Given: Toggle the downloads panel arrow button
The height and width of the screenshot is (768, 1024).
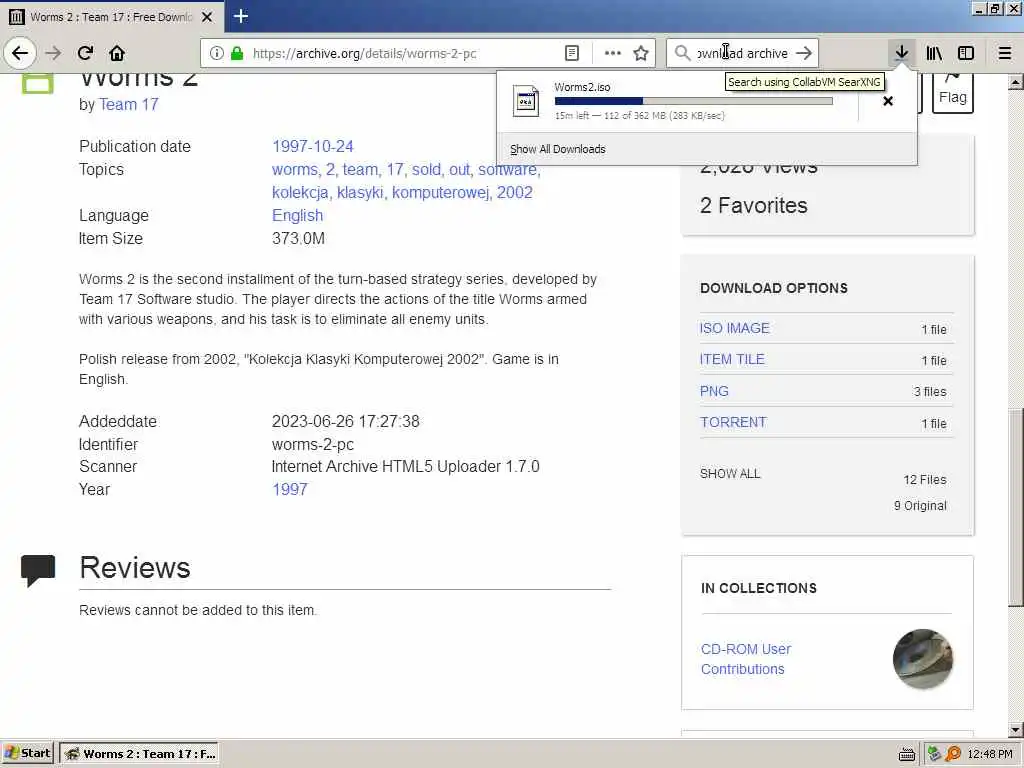Looking at the screenshot, I should tap(901, 53).
